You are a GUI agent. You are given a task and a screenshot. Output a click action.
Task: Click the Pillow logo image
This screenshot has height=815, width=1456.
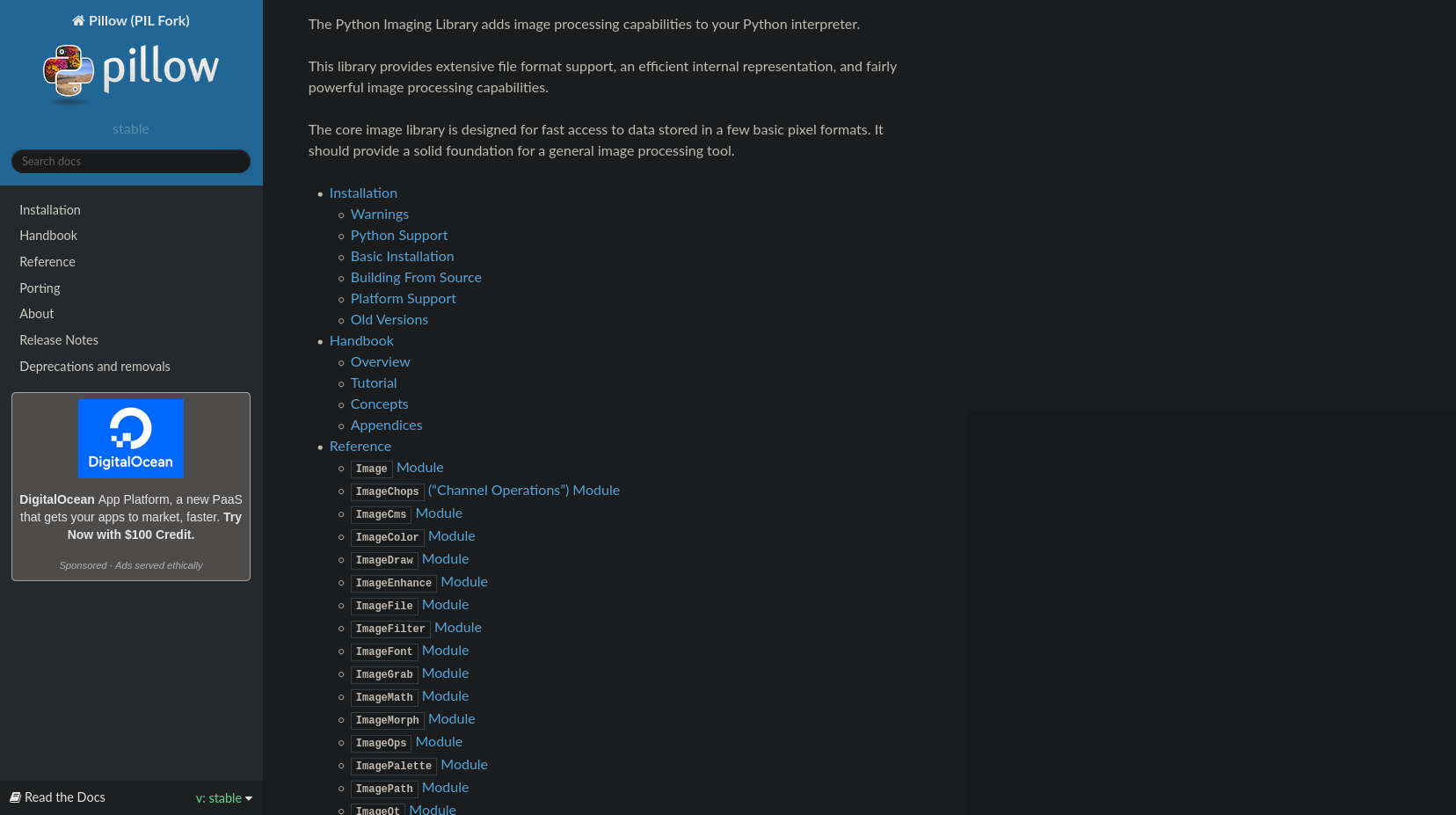pyautogui.click(x=131, y=75)
